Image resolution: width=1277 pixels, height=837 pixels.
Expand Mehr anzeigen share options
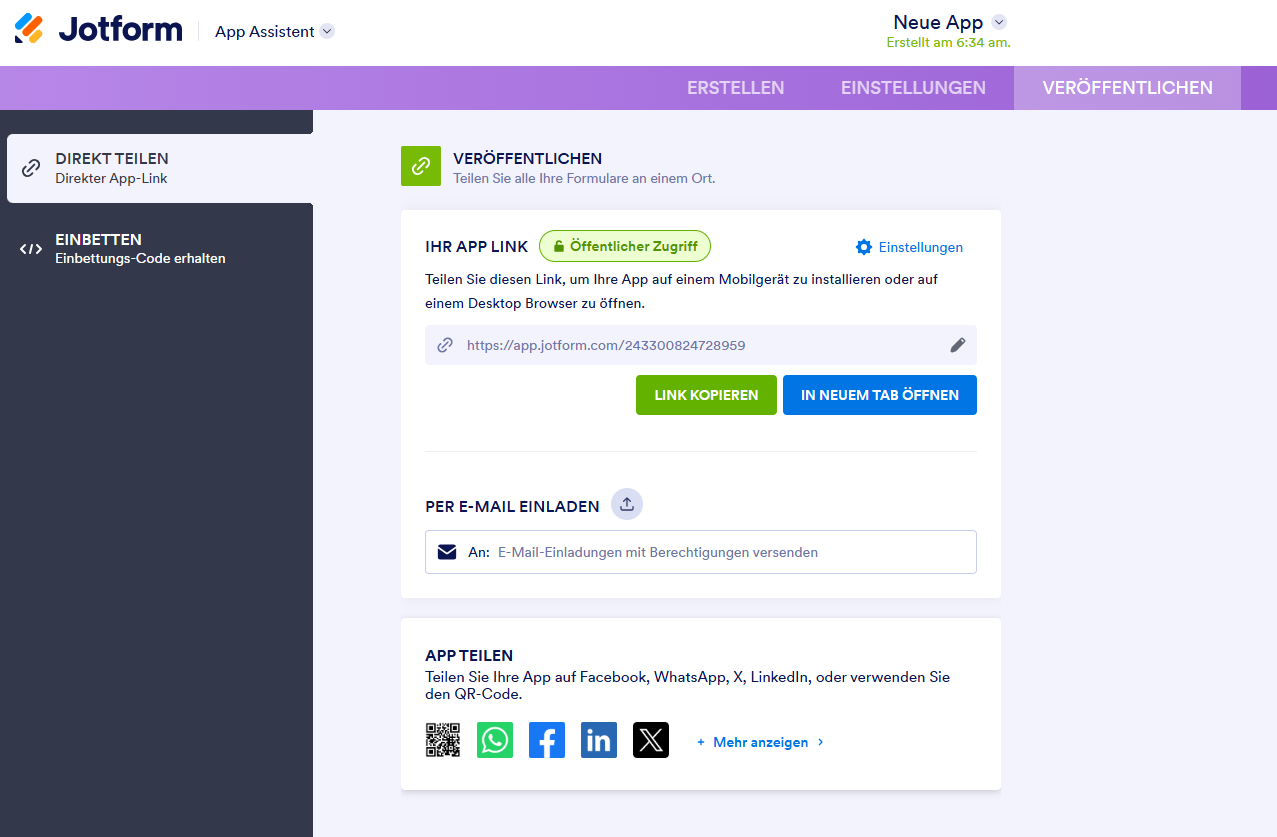pos(758,742)
